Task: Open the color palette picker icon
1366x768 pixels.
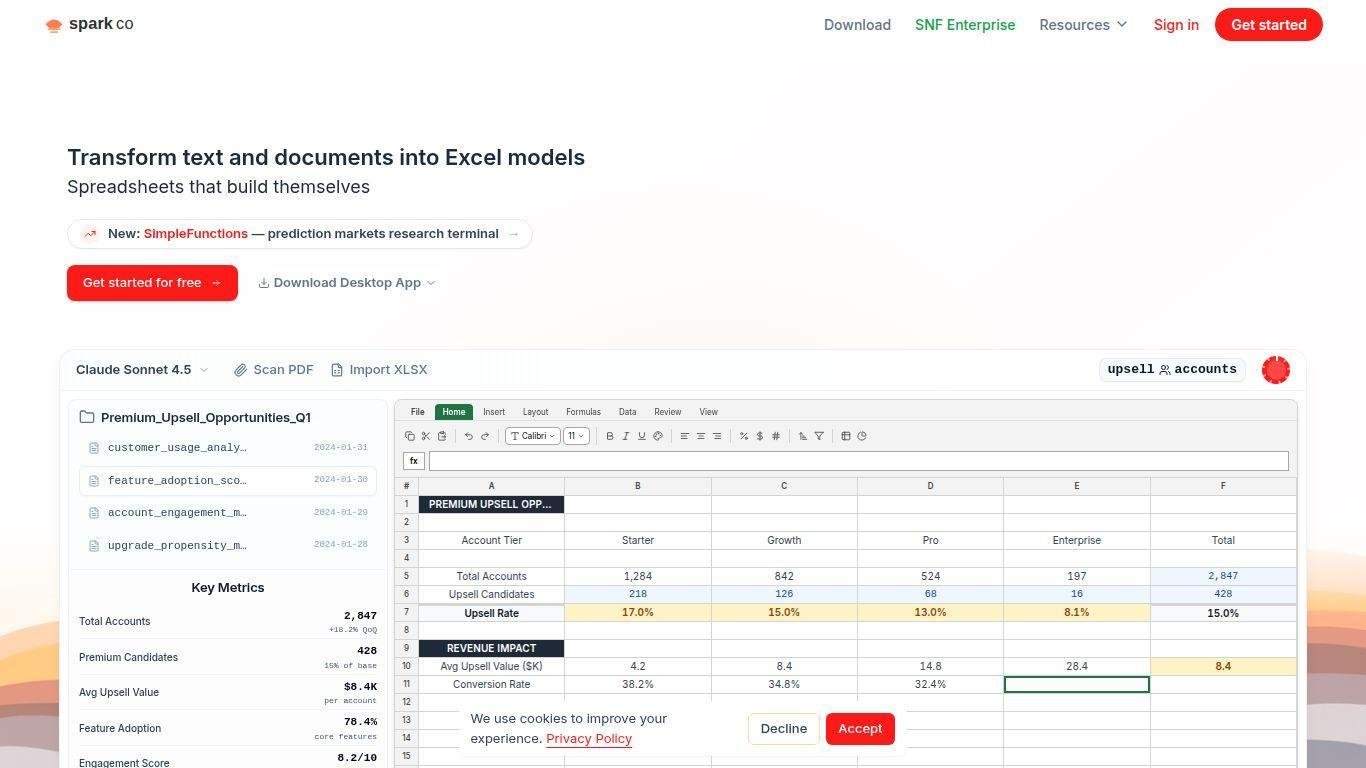Action: click(x=658, y=436)
